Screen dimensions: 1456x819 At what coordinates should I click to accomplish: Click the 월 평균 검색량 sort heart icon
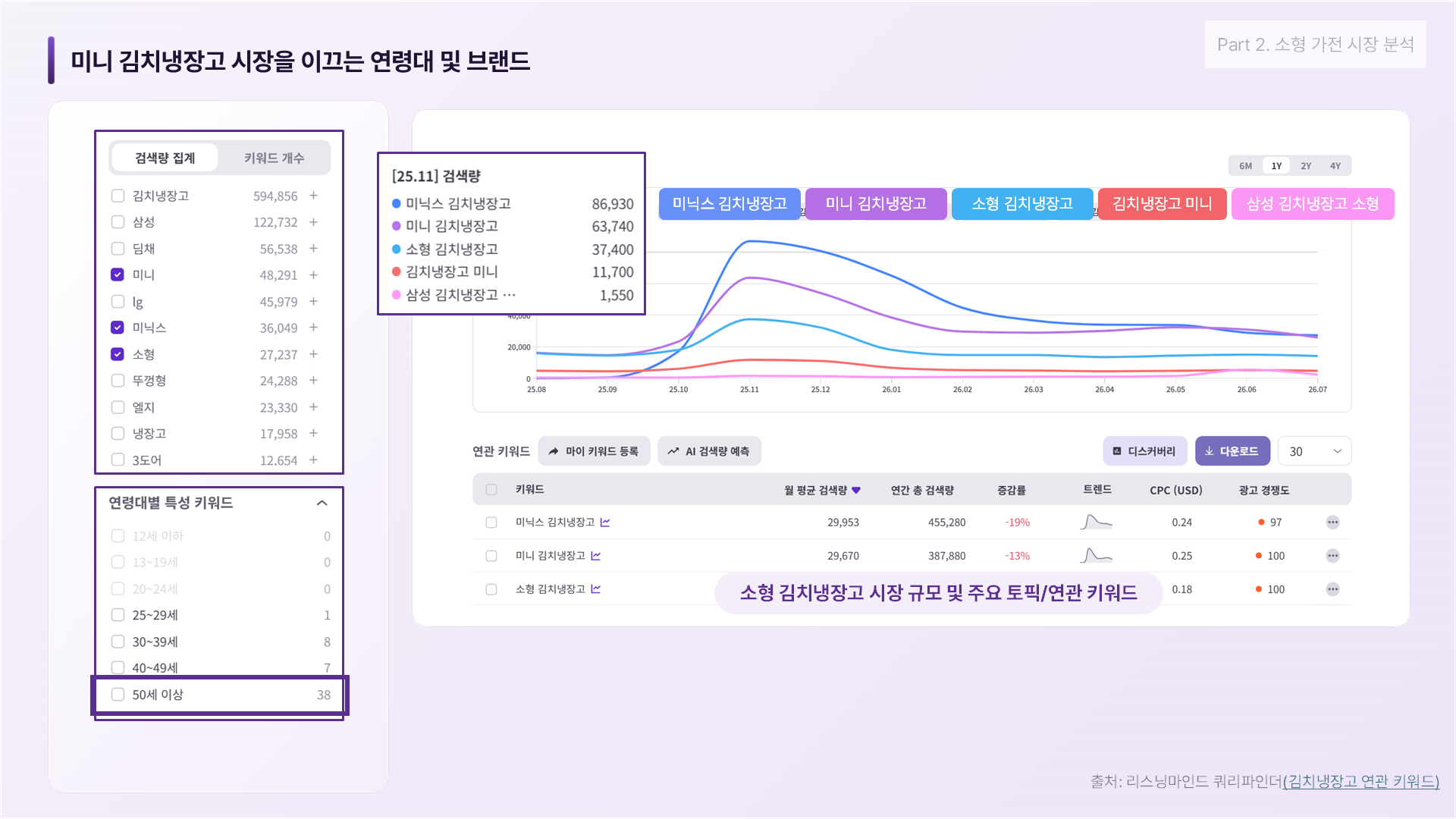click(x=856, y=491)
